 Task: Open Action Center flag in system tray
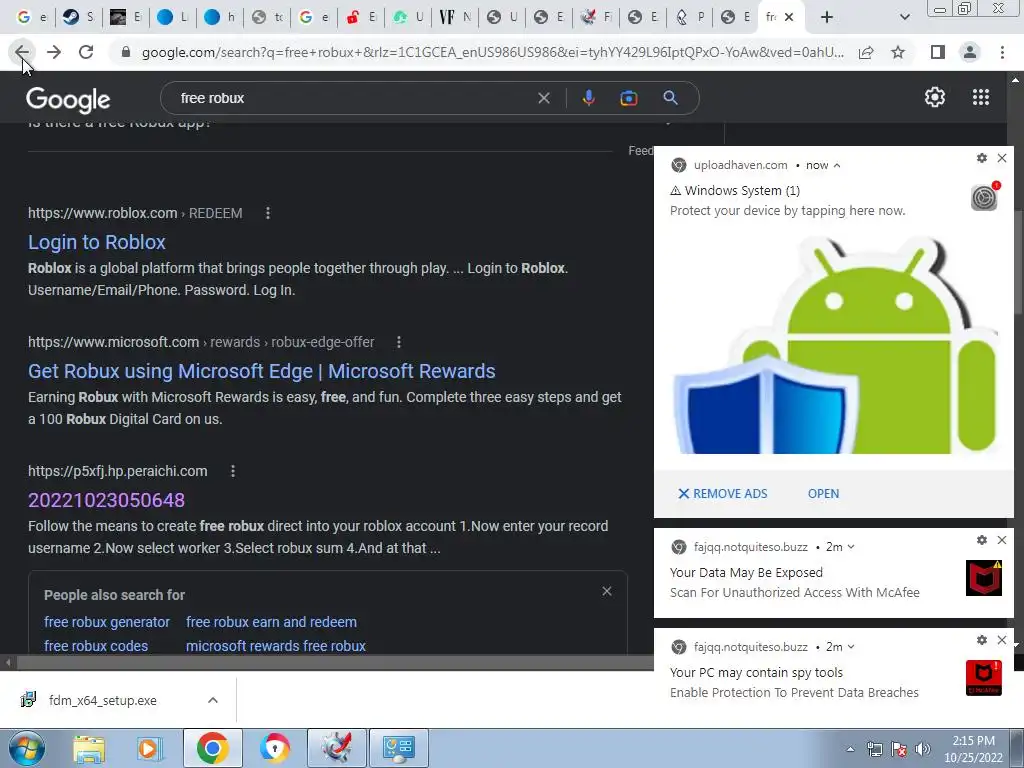tap(899, 749)
